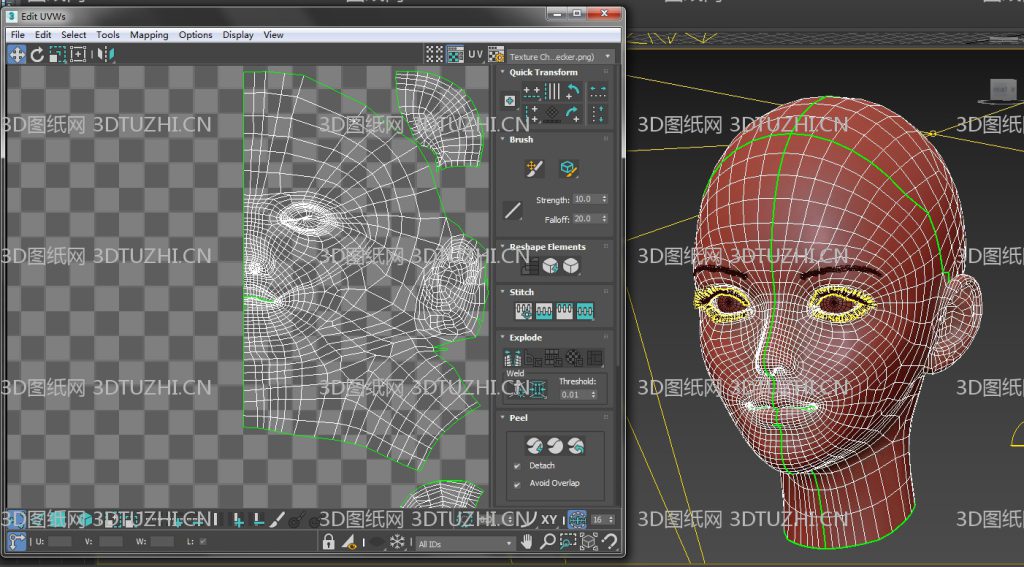
Task: Open the All IDs material dropdown
Action: click(464, 544)
